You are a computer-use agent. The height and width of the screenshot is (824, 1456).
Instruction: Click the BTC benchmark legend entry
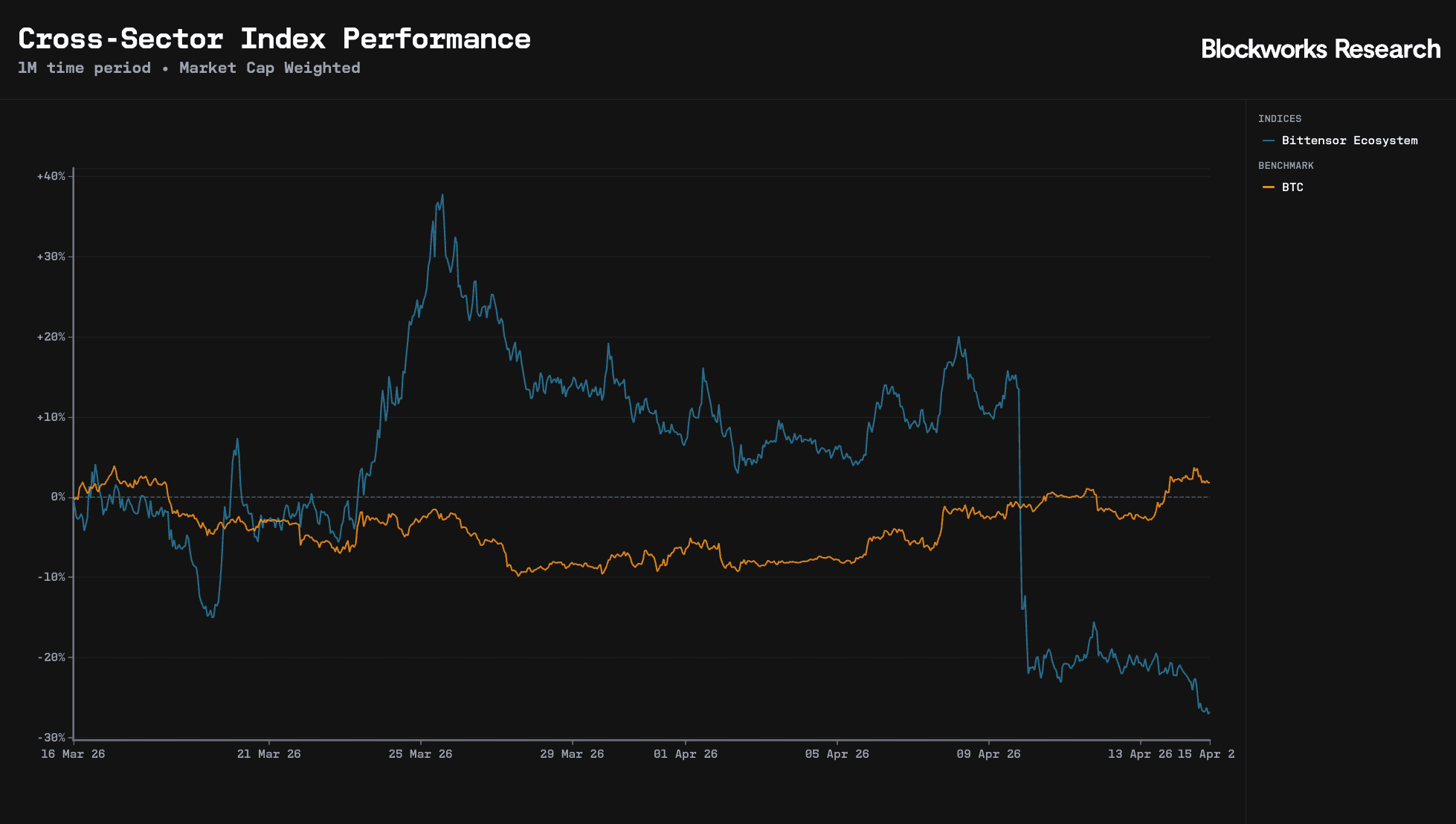tap(1283, 187)
